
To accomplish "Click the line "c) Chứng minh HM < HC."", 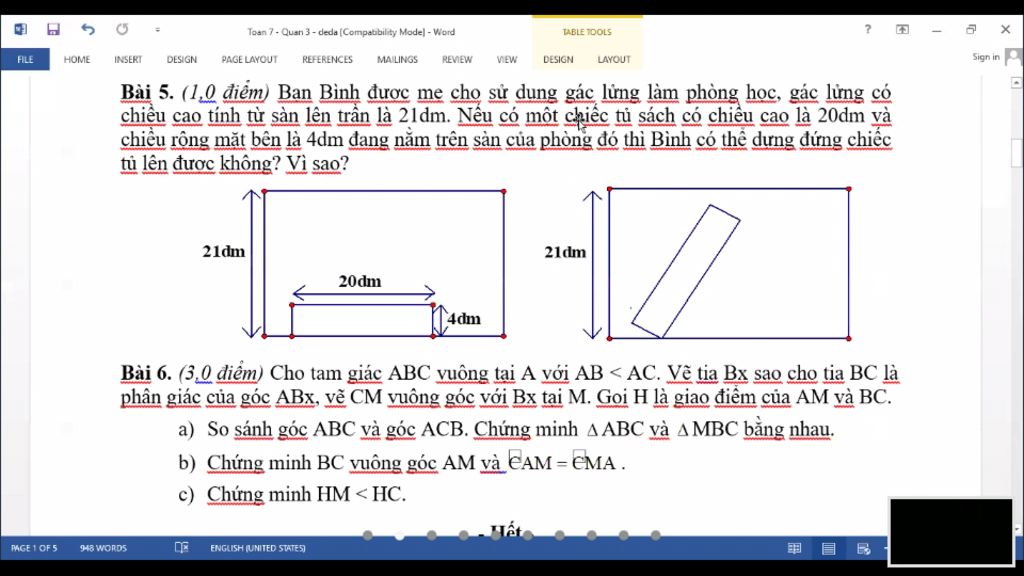I will point(292,494).
